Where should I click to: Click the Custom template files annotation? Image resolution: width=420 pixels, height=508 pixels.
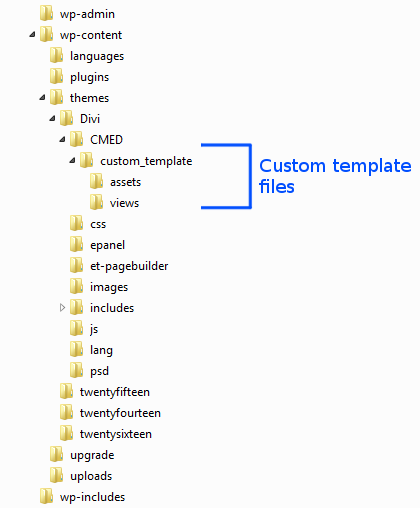click(x=335, y=176)
